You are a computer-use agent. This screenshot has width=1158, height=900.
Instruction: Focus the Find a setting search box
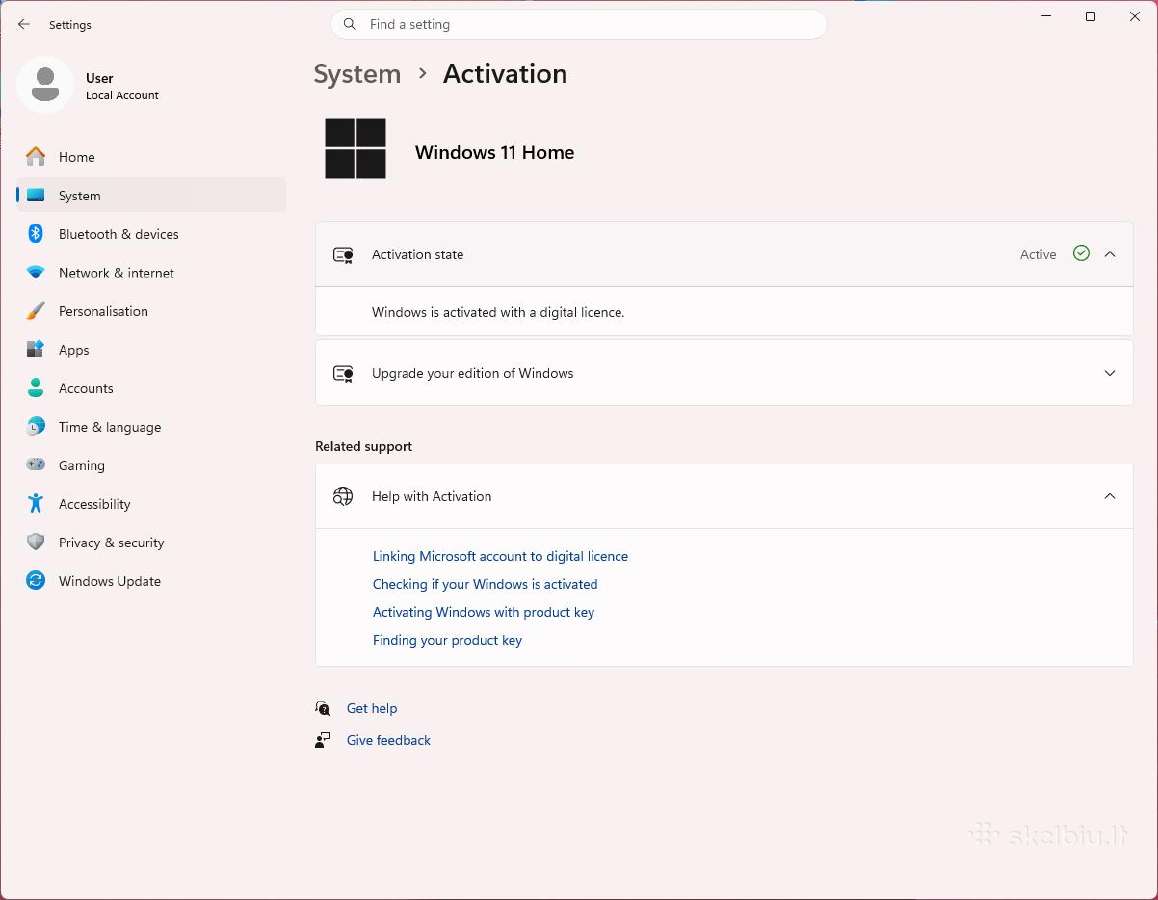[578, 24]
